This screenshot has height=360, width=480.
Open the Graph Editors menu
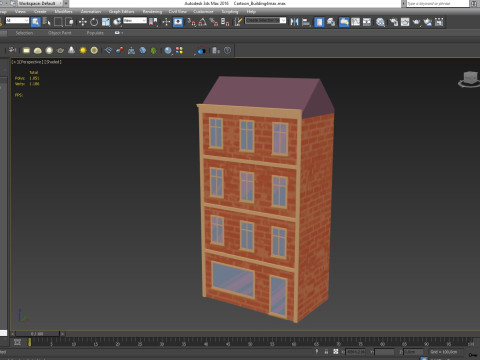point(121,12)
